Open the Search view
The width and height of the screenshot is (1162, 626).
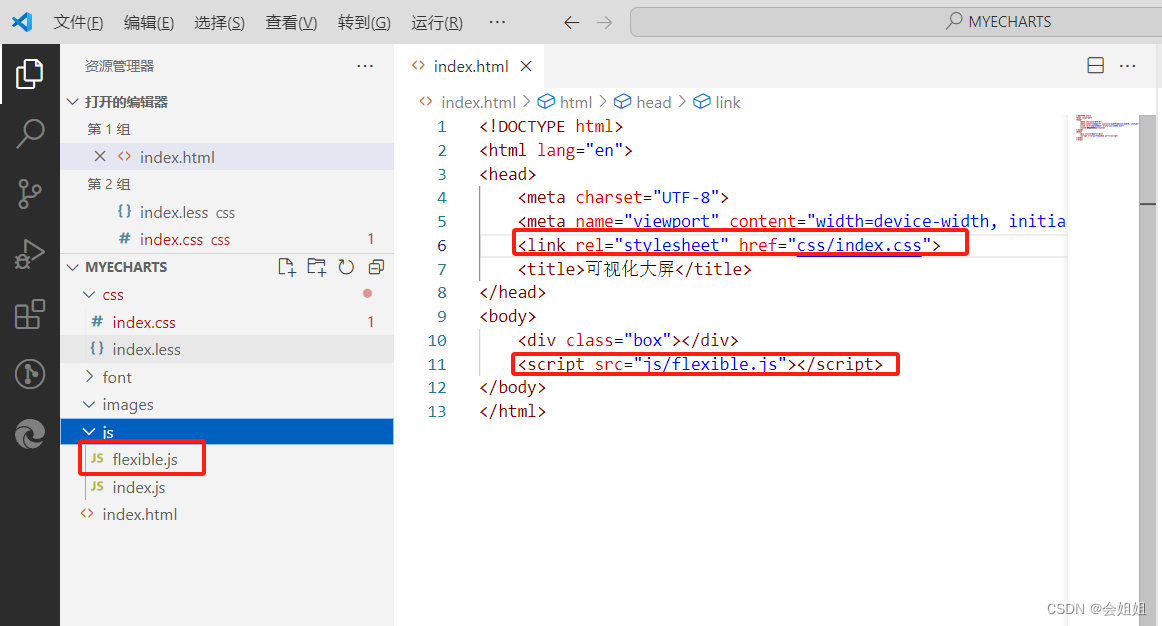(x=29, y=132)
